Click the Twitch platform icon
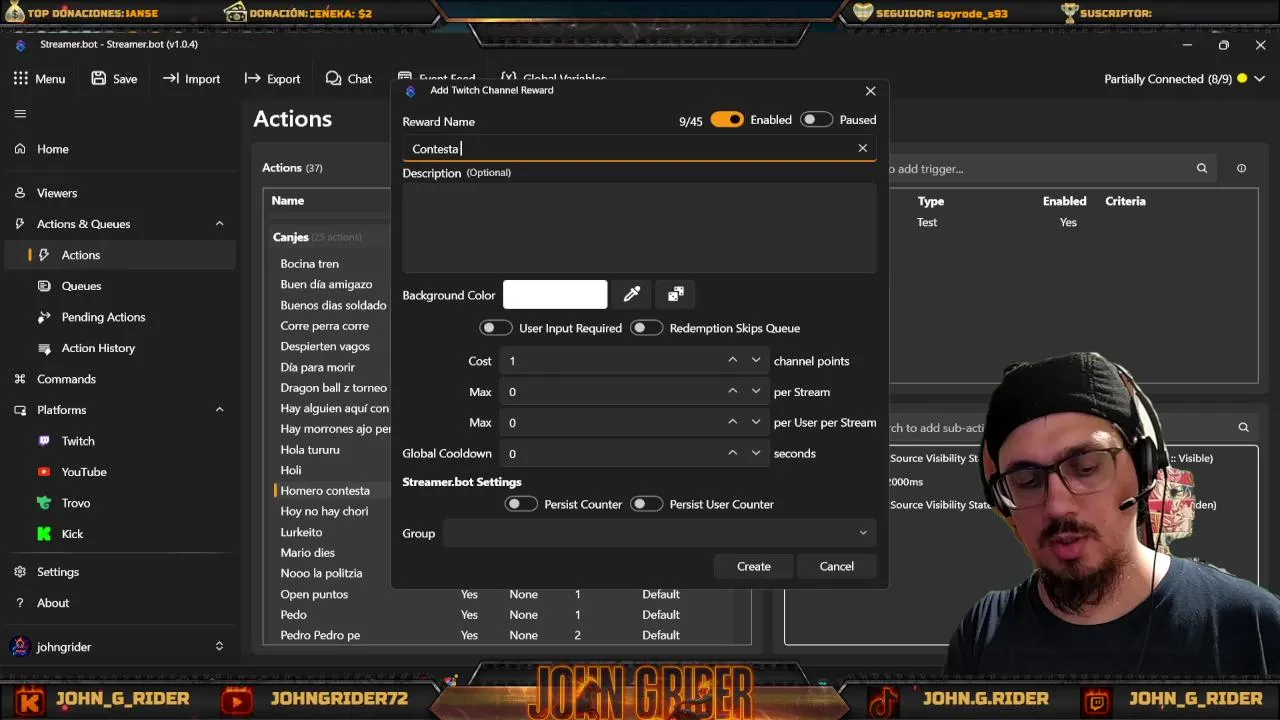Screen dimensions: 1280x720 tap(44, 441)
